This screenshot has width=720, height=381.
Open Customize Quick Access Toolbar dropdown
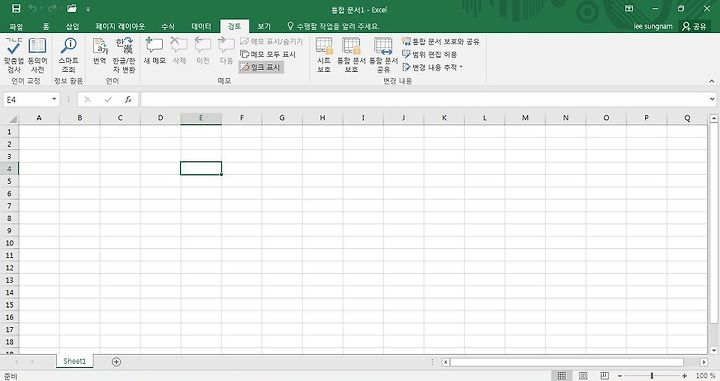88,9
